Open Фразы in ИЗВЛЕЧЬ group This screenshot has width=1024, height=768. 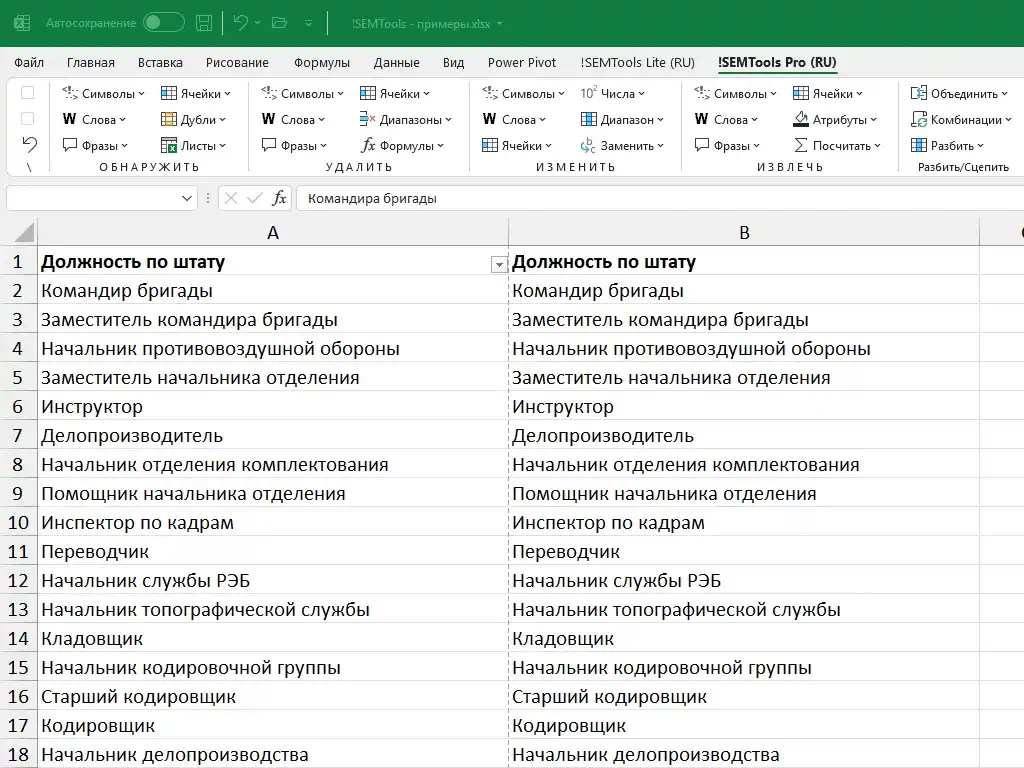point(728,146)
